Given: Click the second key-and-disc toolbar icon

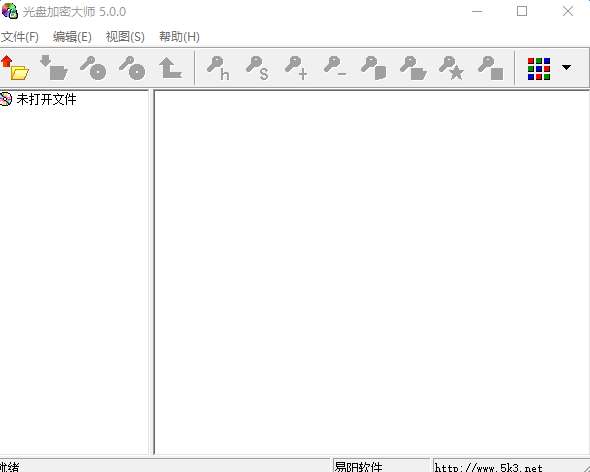Looking at the screenshot, I should tap(132, 68).
